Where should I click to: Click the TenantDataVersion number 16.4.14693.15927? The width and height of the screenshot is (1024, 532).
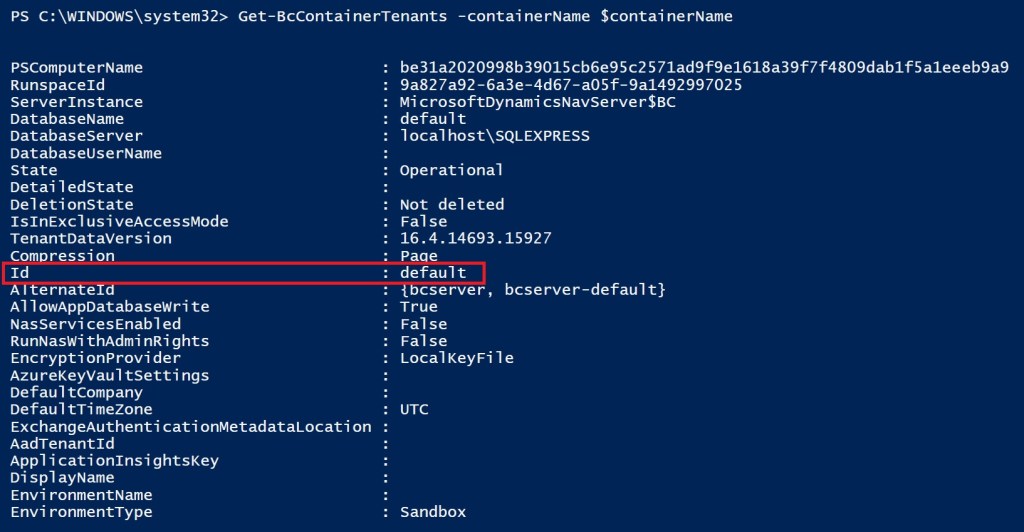point(475,238)
